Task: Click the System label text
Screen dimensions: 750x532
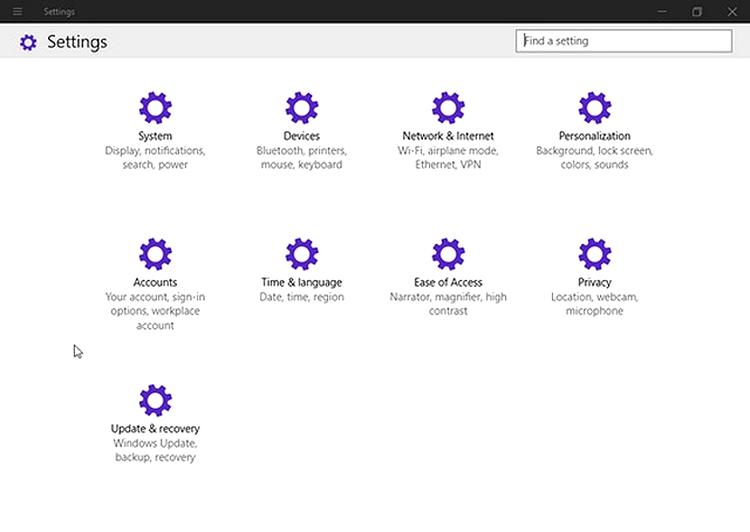Action: click(x=155, y=136)
